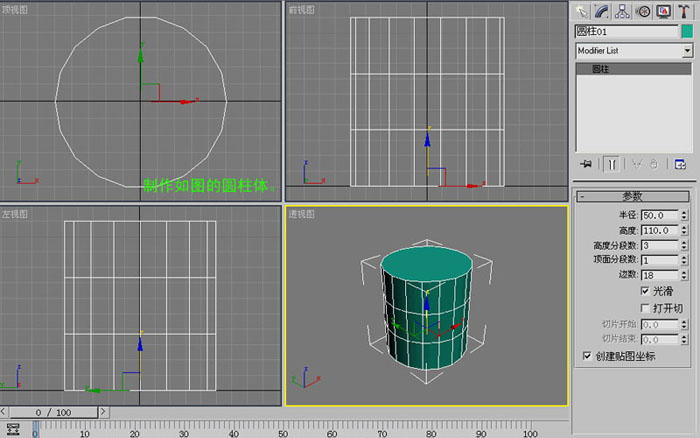
Task: Collapse the 参数 rollout header
Action: 633,196
